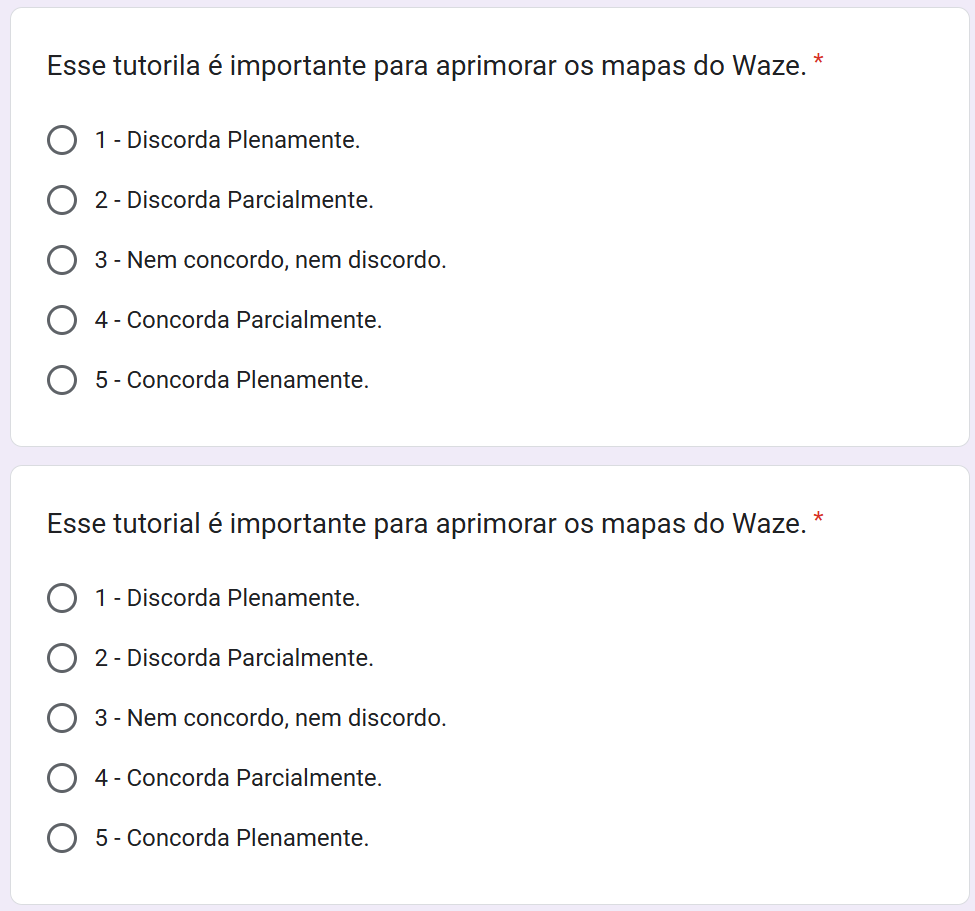Click label text 'Nem concordo, nem discordo' in 'tutorial' card
Screen dimensions: 975x911
(x=286, y=718)
